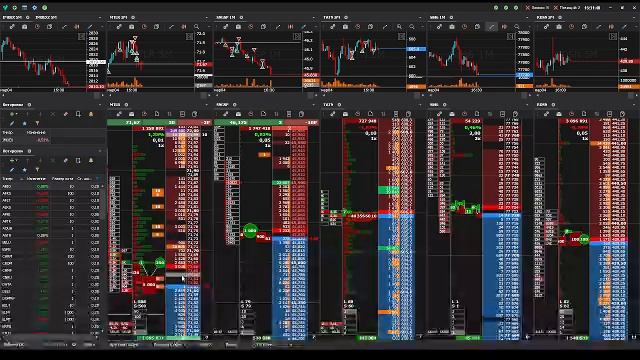Click the link icon in the fifth order book toolbar
The height and width of the screenshot is (360, 640).
coord(546,114)
